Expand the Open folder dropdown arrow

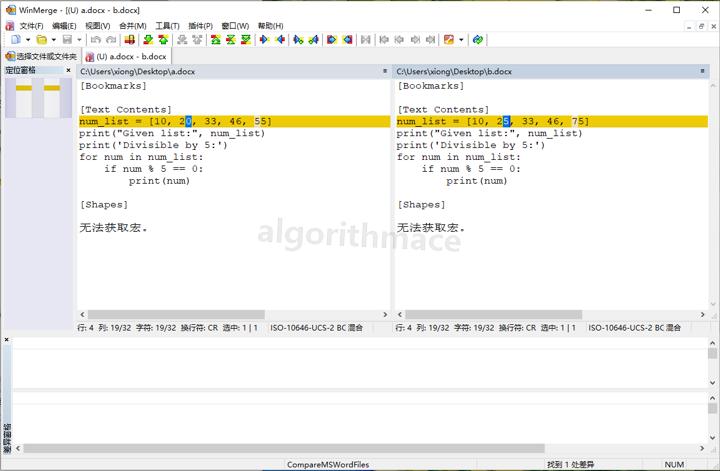pyautogui.click(x=53, y=40)
